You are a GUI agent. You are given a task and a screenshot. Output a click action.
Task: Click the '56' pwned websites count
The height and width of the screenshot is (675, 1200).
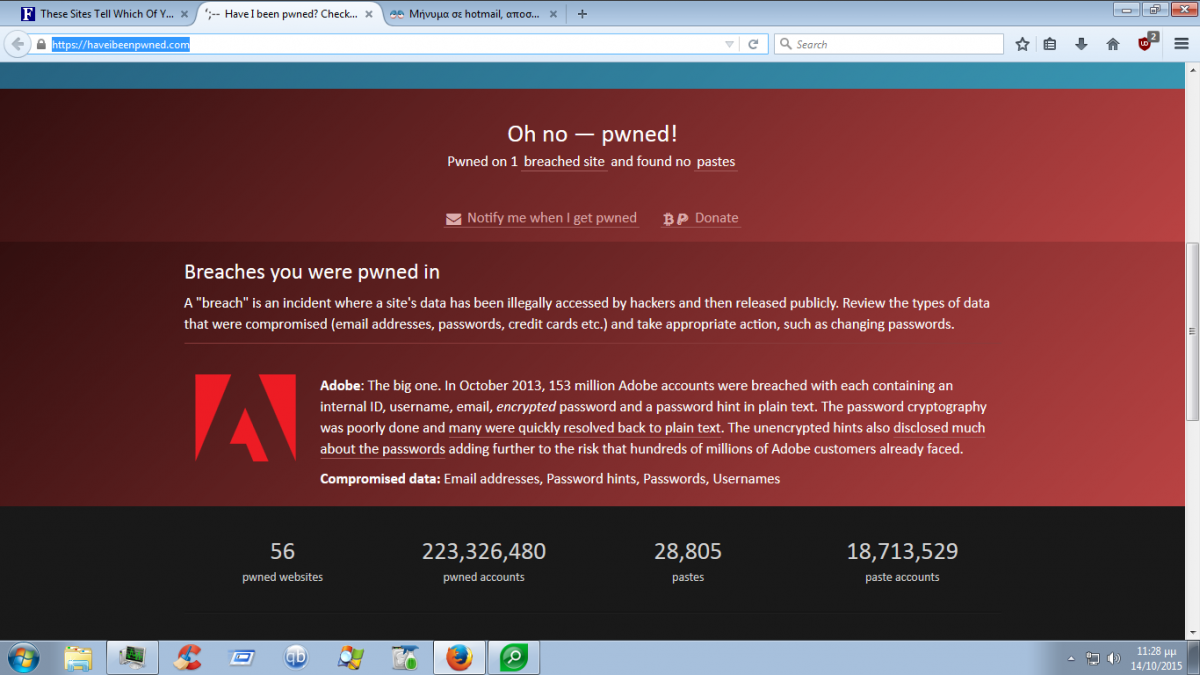[x=283, y=551]
